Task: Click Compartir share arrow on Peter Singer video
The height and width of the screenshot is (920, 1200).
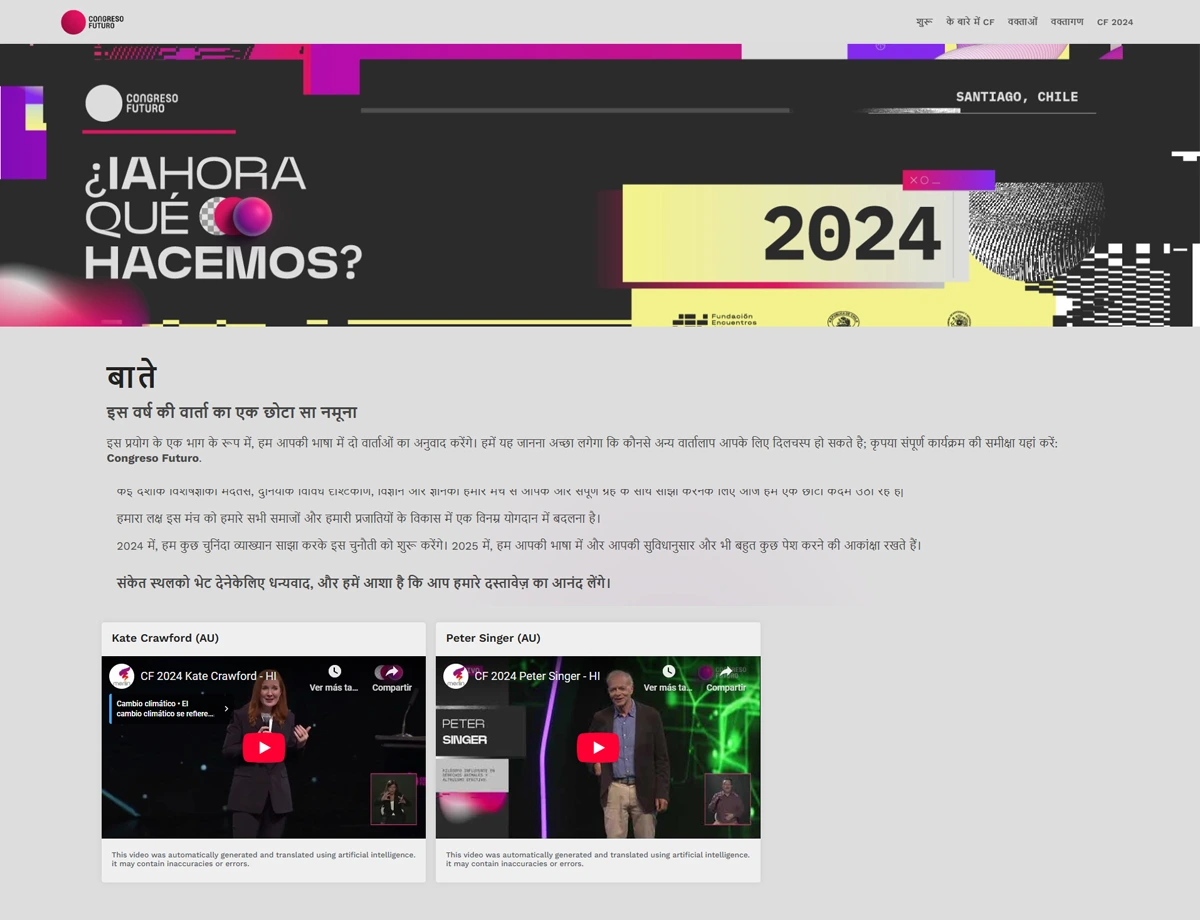Action: pos(726,672)
